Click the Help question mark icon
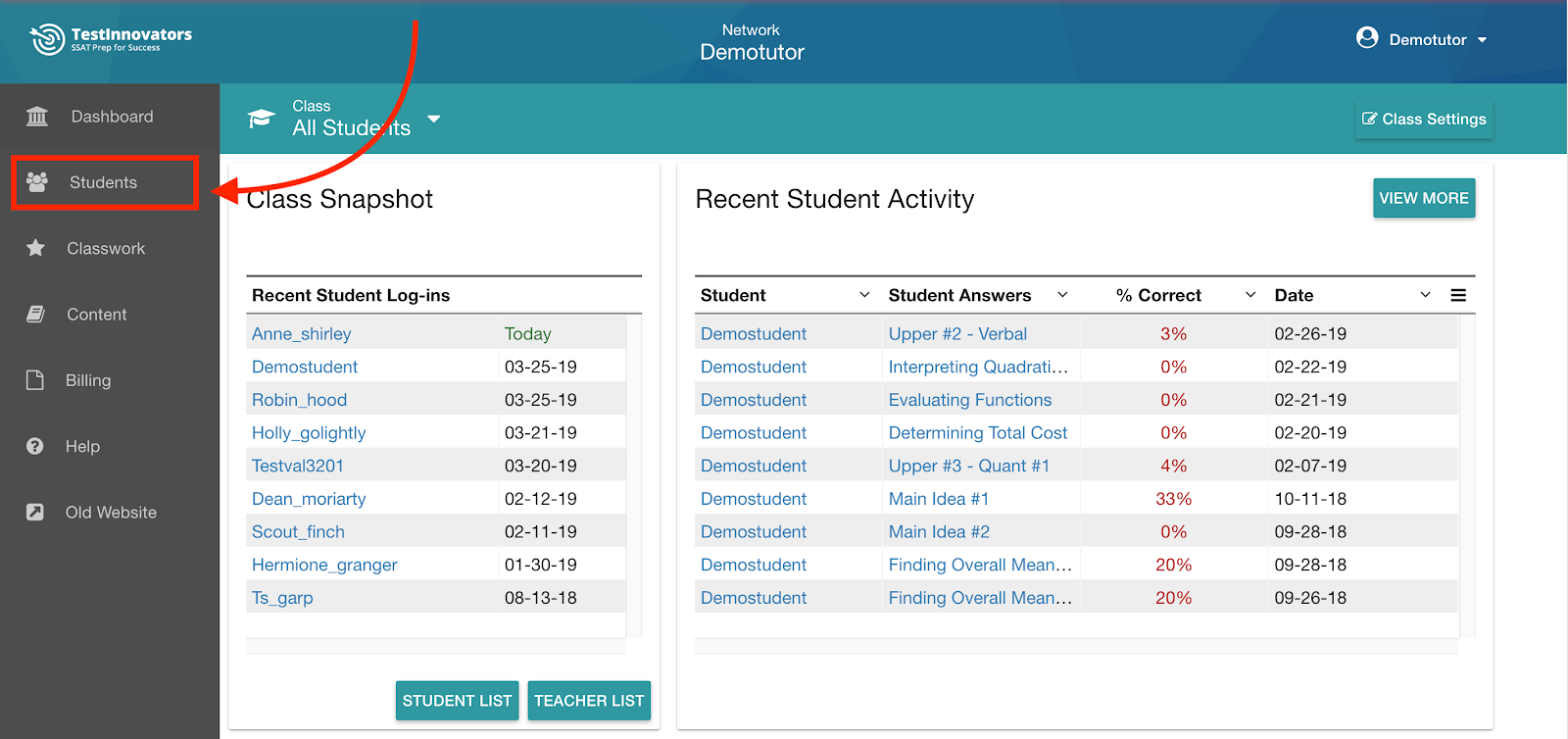Viewport: 1568px width, 739px height. (x=35, y=446)
